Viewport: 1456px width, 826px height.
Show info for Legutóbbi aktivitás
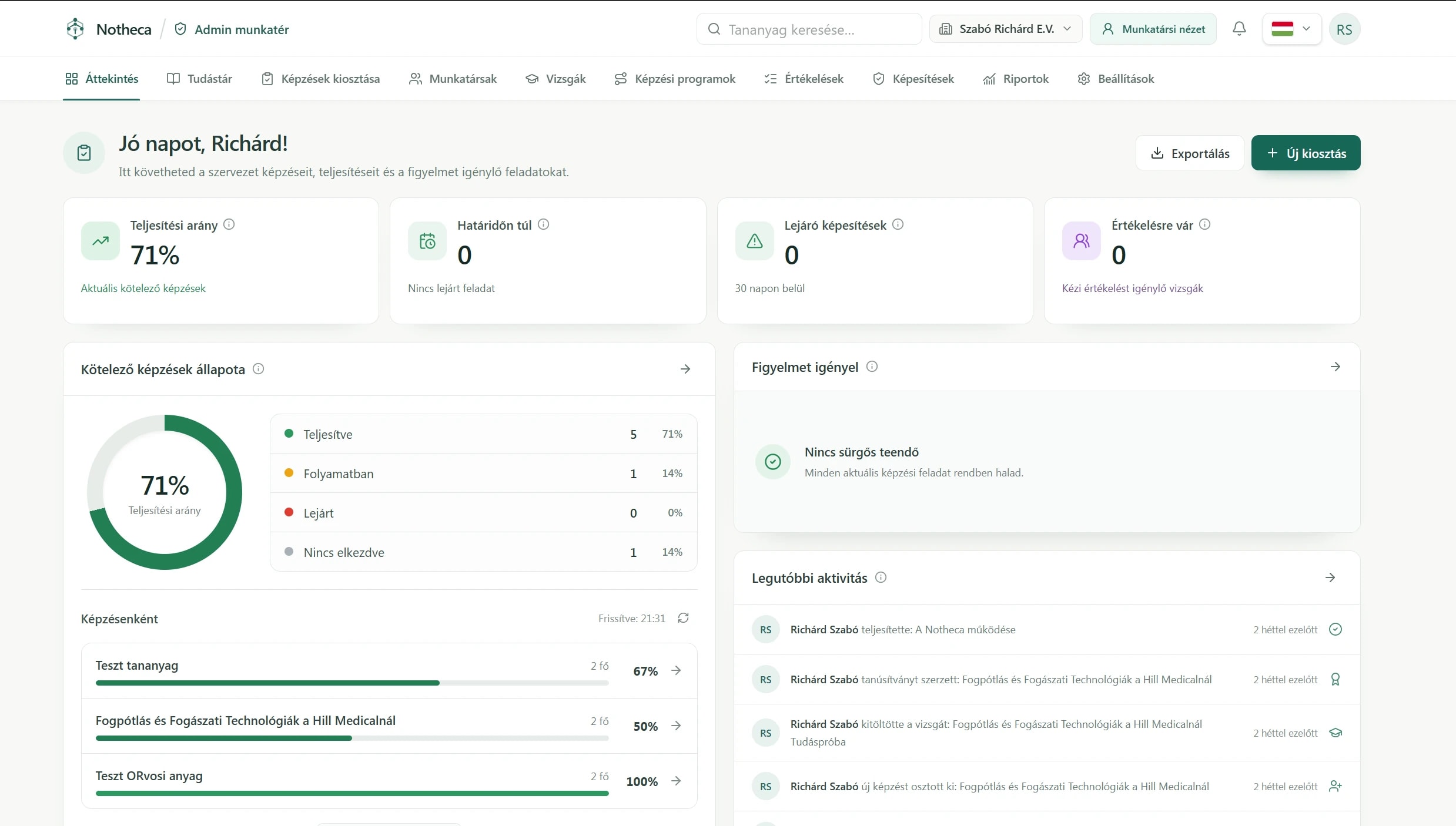[x=881, y=577]
